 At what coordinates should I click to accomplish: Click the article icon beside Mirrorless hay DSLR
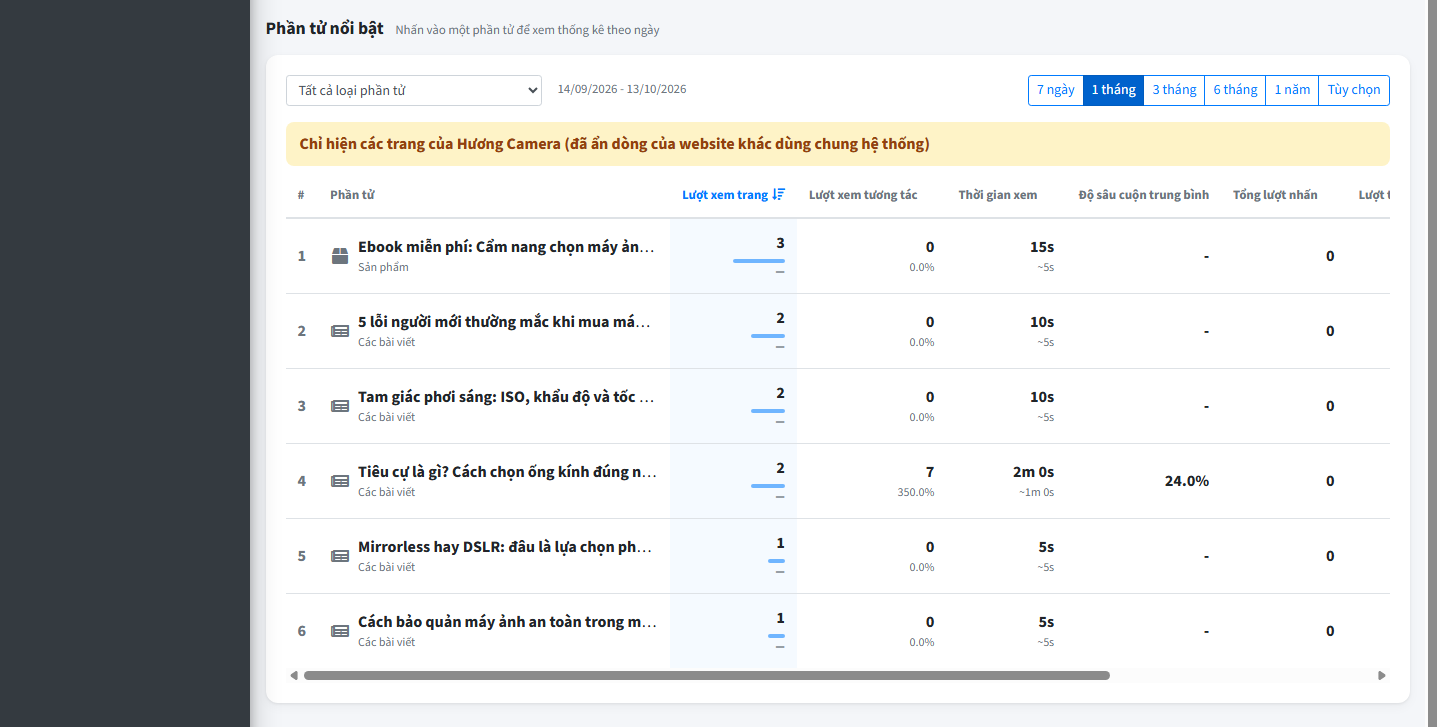(x=340, y=556)
